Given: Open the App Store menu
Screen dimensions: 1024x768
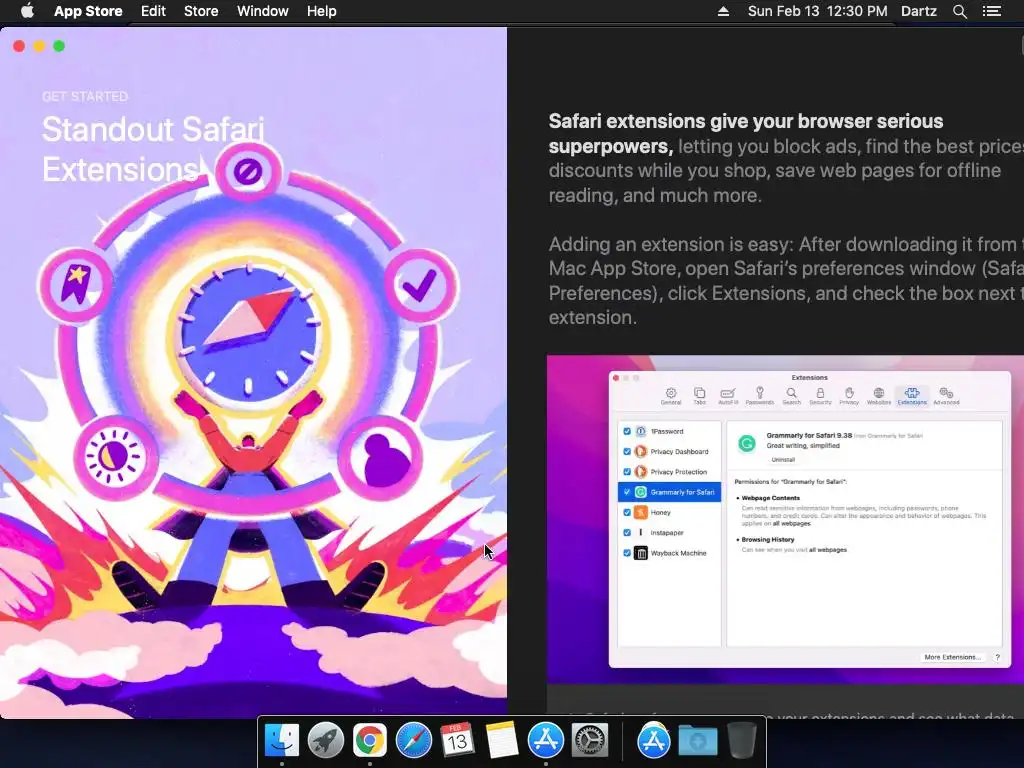Looking at the screenshot, I should tap(88, 11).
